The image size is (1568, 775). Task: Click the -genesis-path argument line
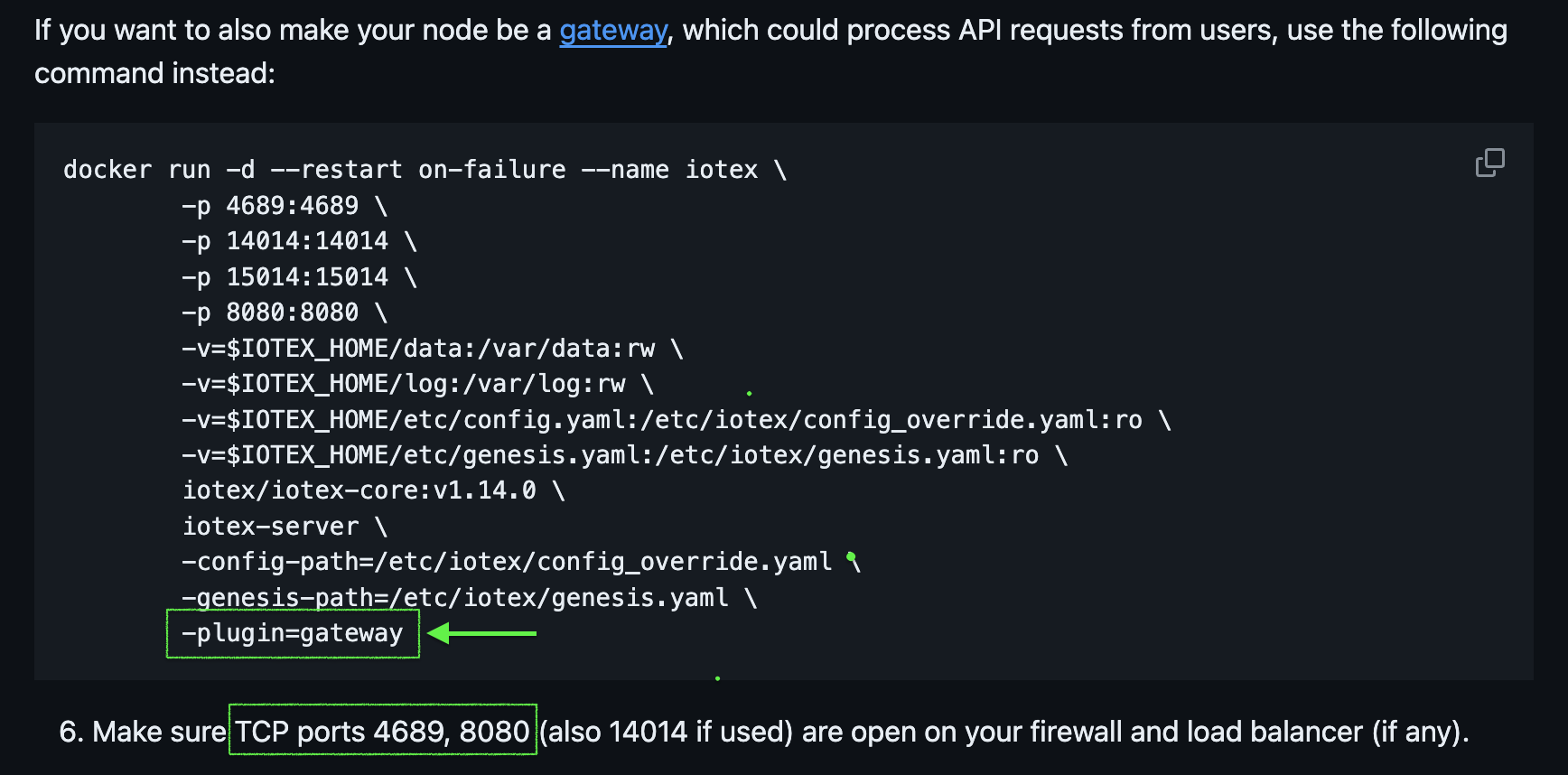469,598
